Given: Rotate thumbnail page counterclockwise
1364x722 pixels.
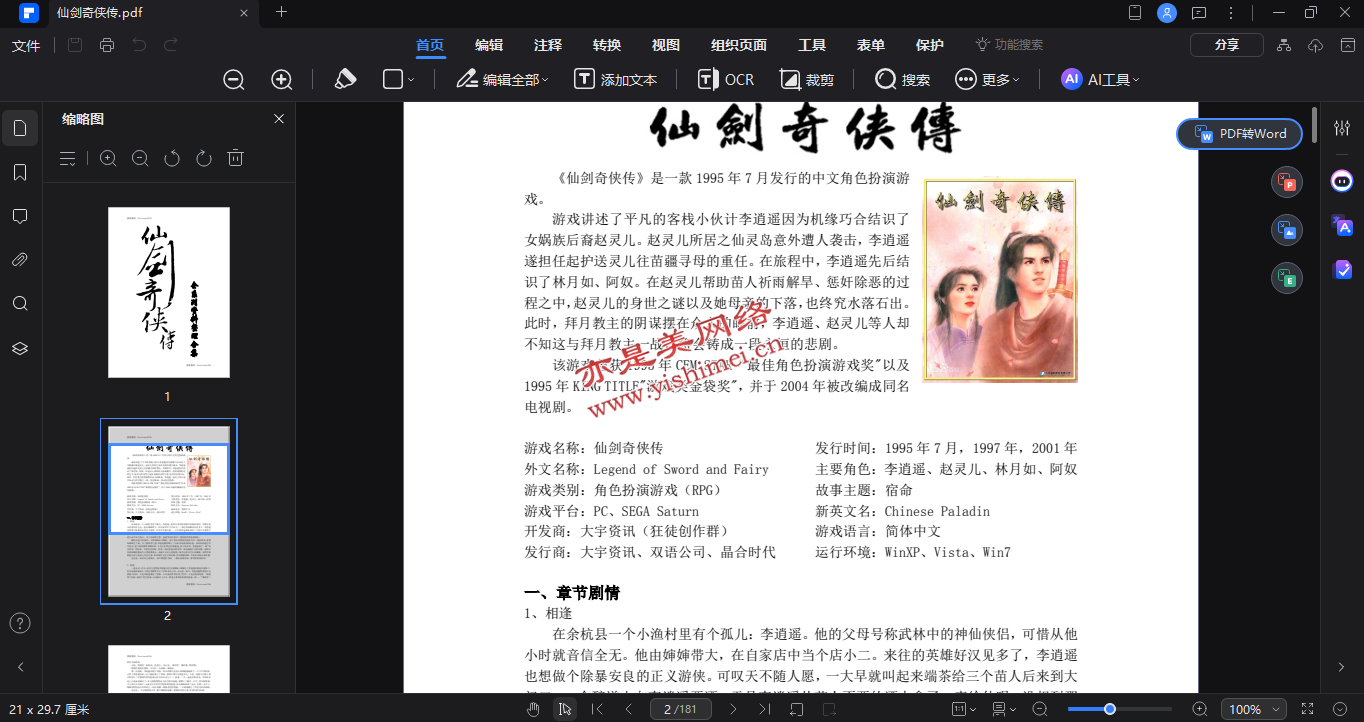Looking at the screenshot, I should (x=172, y=158).
